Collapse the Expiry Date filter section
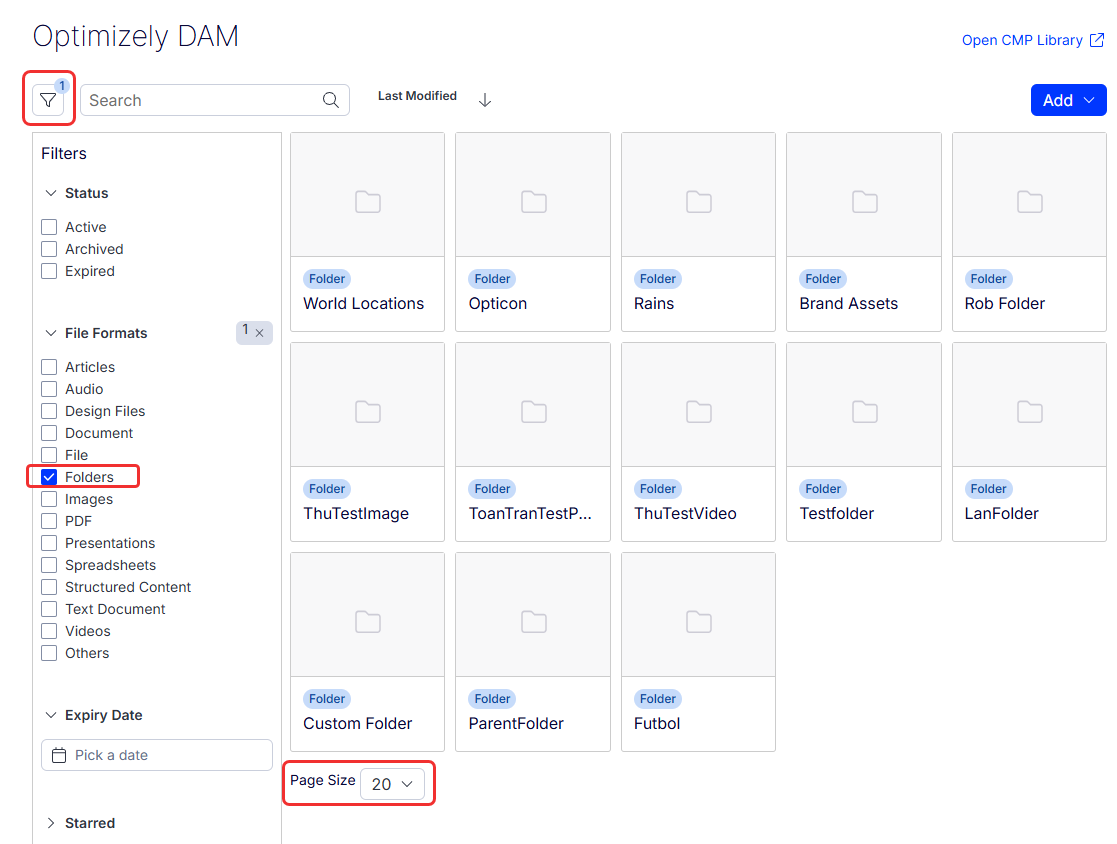The width and height of the screenshot is (1117, 844). (x=51, y=715)
